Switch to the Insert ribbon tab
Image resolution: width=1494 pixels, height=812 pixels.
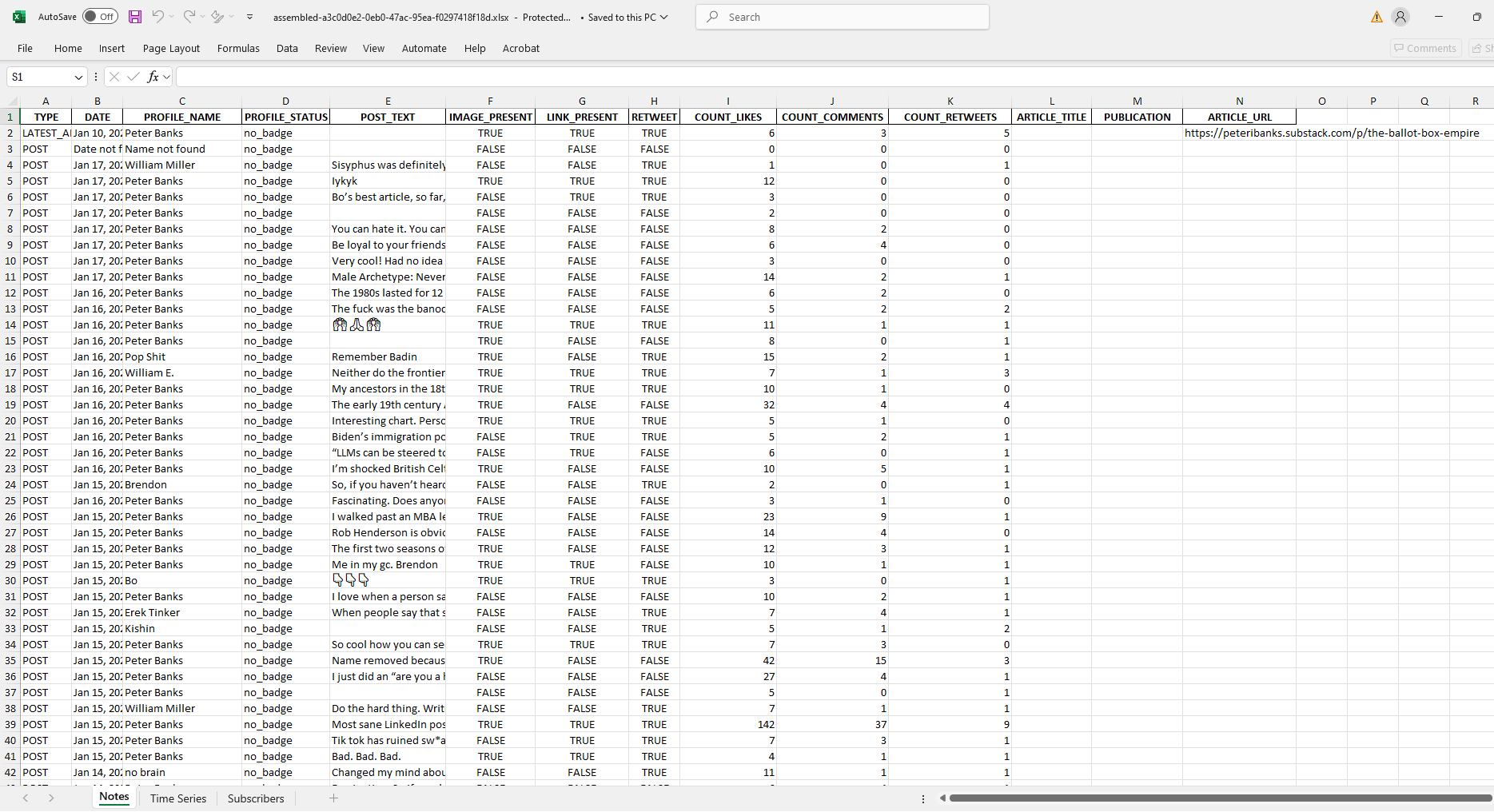coord(112,48)
